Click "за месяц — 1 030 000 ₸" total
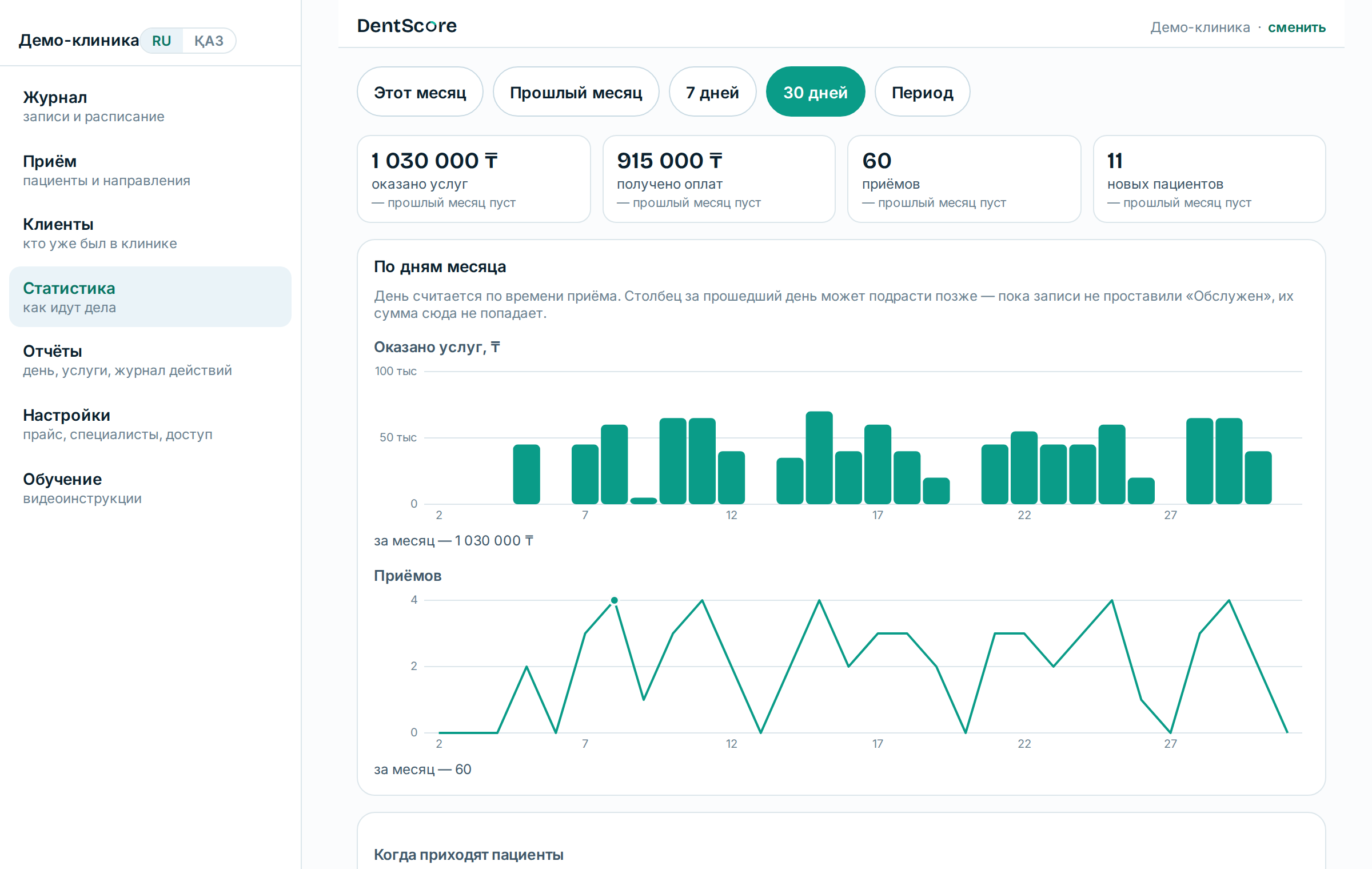Screen dimensions: 1372x869 [x=454, y=541]
